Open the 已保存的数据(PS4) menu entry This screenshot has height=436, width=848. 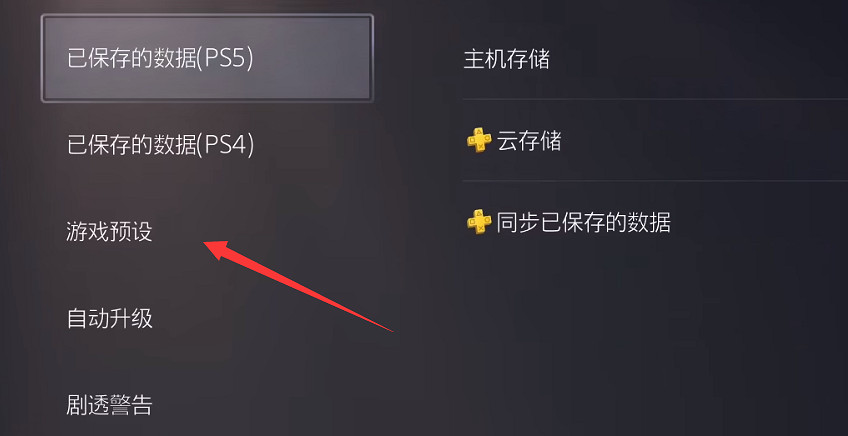coord(161,144)
